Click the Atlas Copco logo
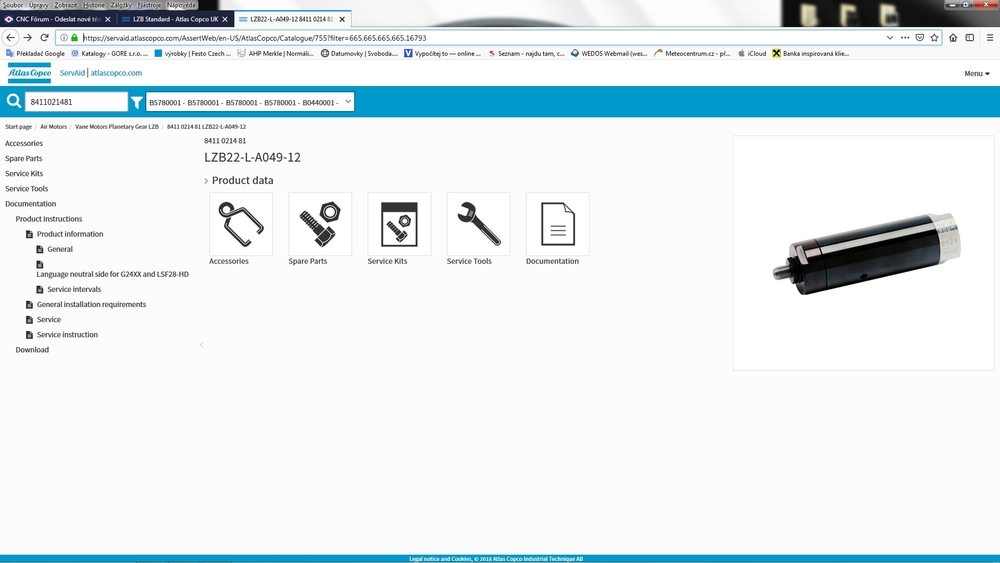 tap(29, 73)
